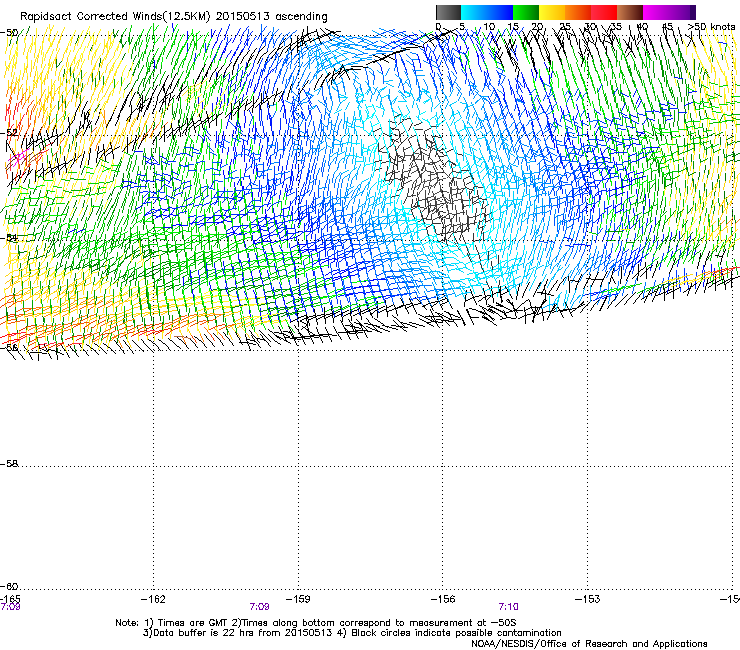The height and width of the screenshot is (650, 740).
Task: Click the -56 latitude axis label
Action: tap(9, 347)
